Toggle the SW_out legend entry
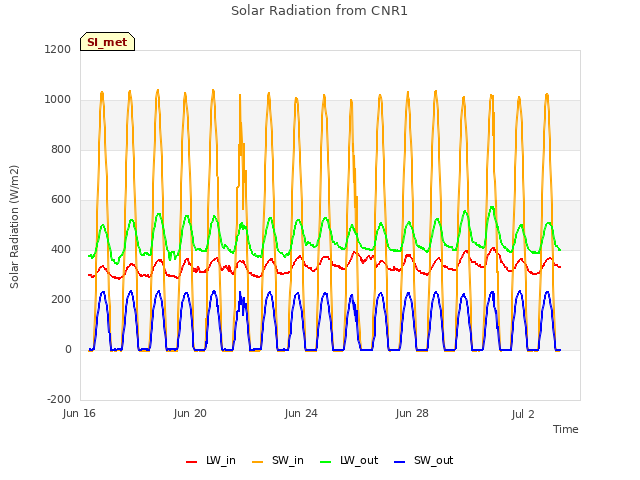The image size is (640, 480). 424,461
